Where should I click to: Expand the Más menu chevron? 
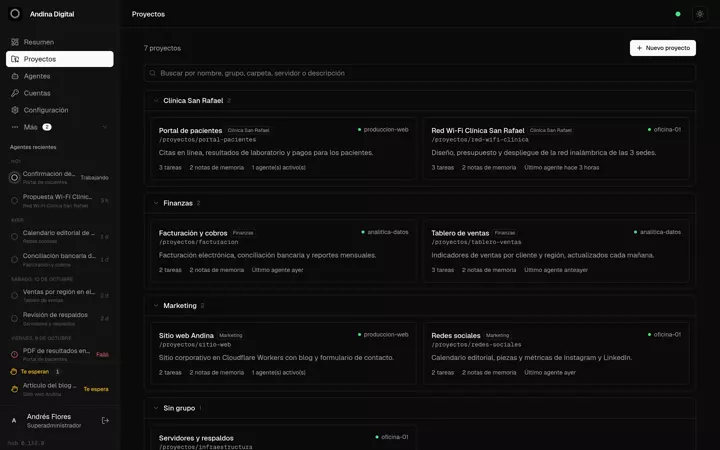105,127
